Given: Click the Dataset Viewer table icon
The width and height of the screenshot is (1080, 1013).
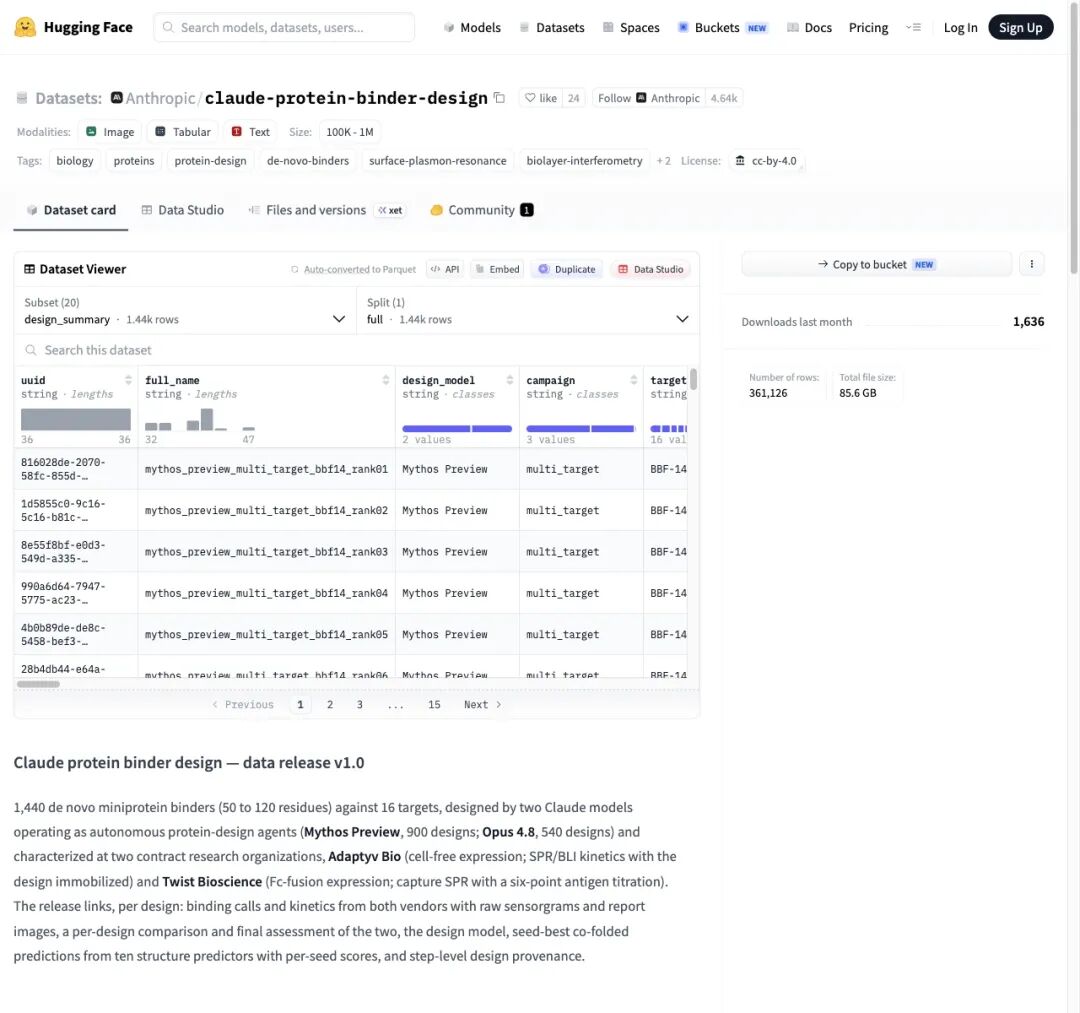Looking at the screenshot, I should (x=29, y=269).
